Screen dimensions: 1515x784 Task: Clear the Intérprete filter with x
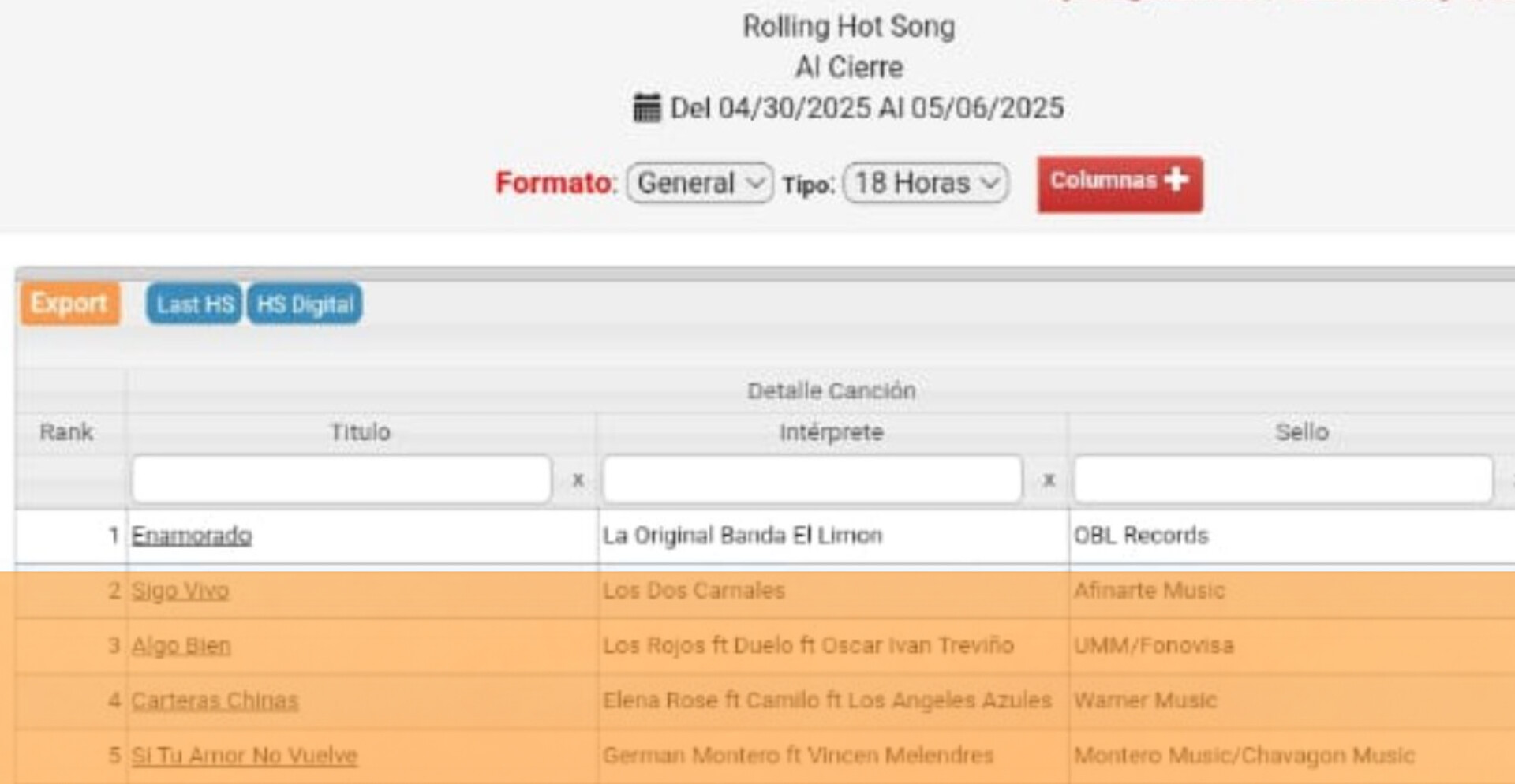pos(1049,480)
